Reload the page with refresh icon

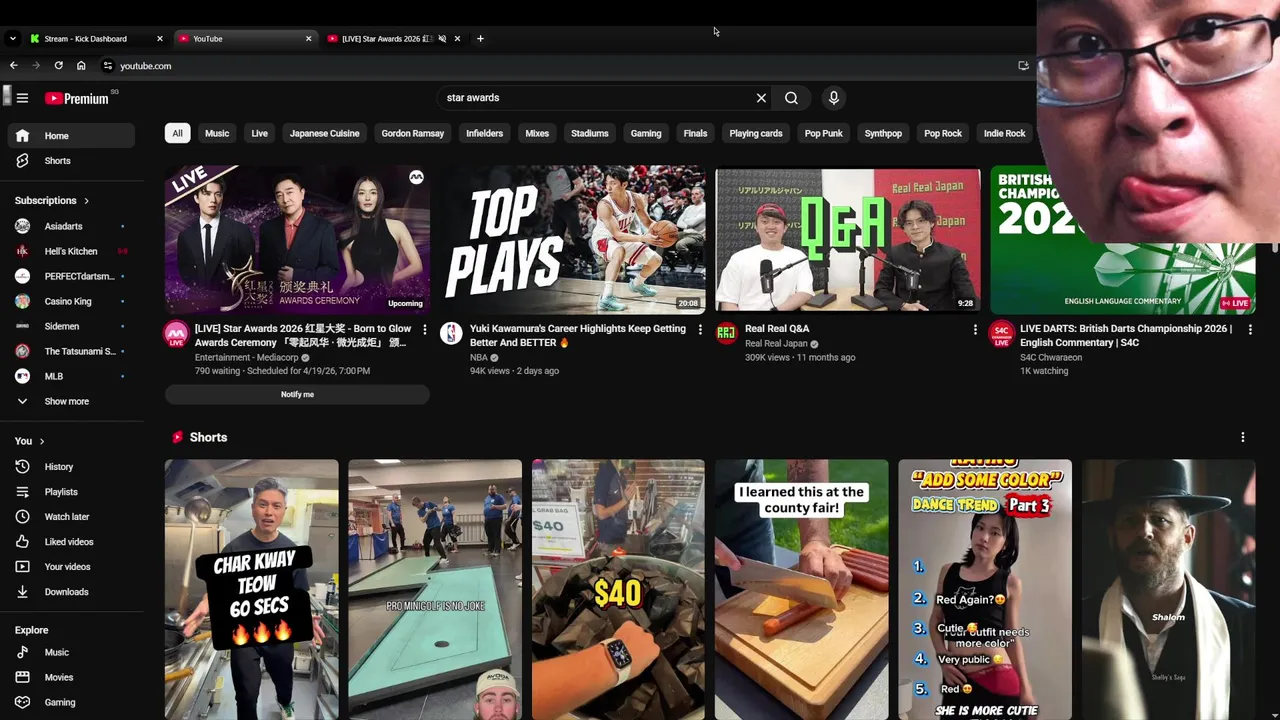(58, 66)
